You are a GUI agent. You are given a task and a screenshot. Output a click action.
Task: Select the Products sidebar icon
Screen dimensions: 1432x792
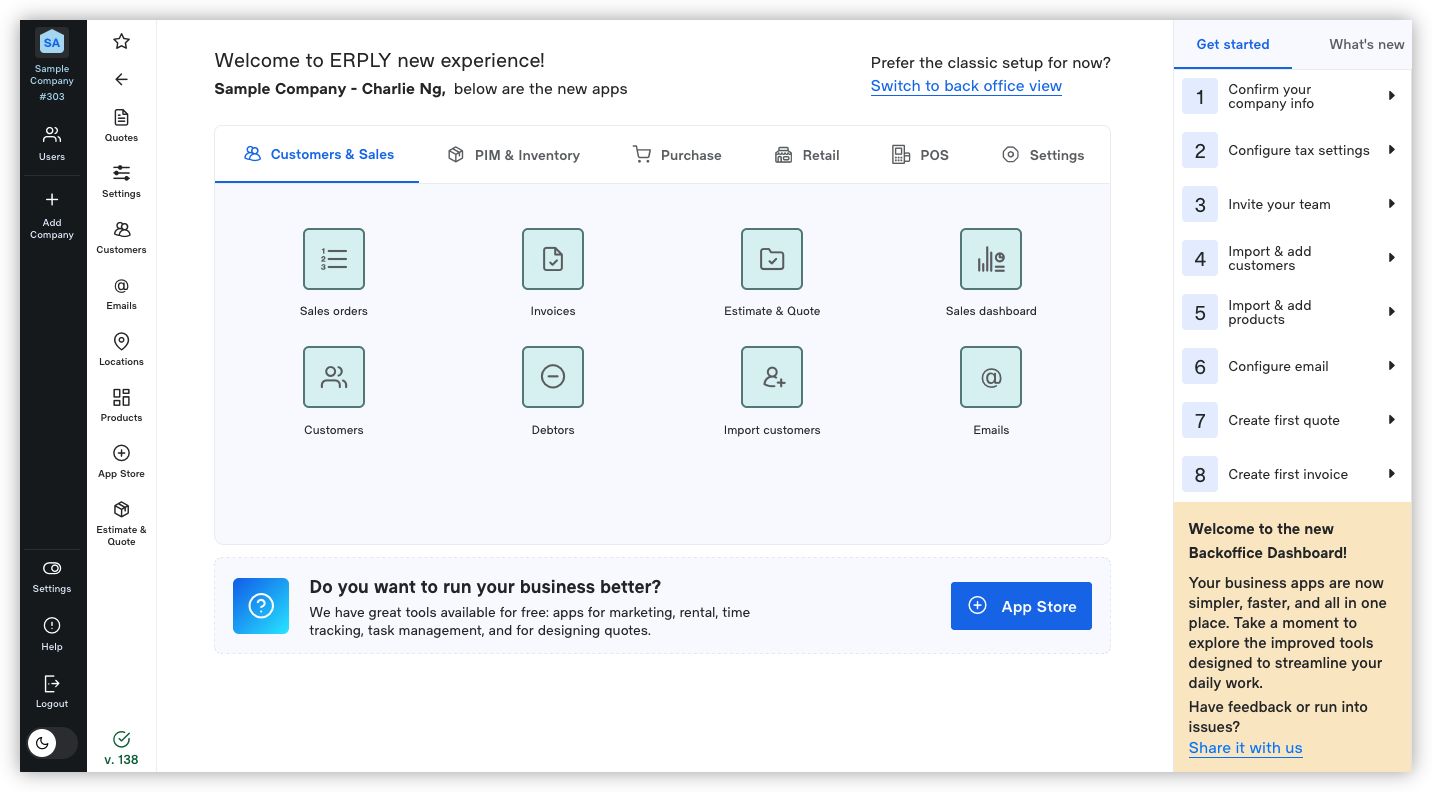click(121, 405)
